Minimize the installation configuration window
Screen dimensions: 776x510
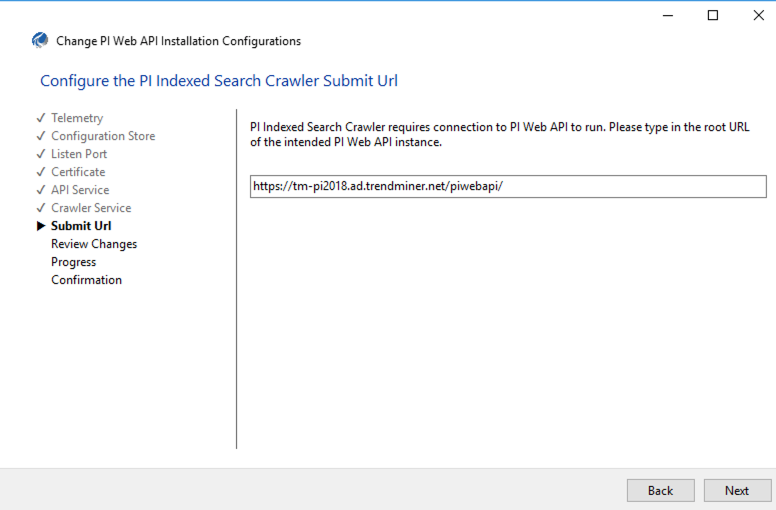pos(667,16)
